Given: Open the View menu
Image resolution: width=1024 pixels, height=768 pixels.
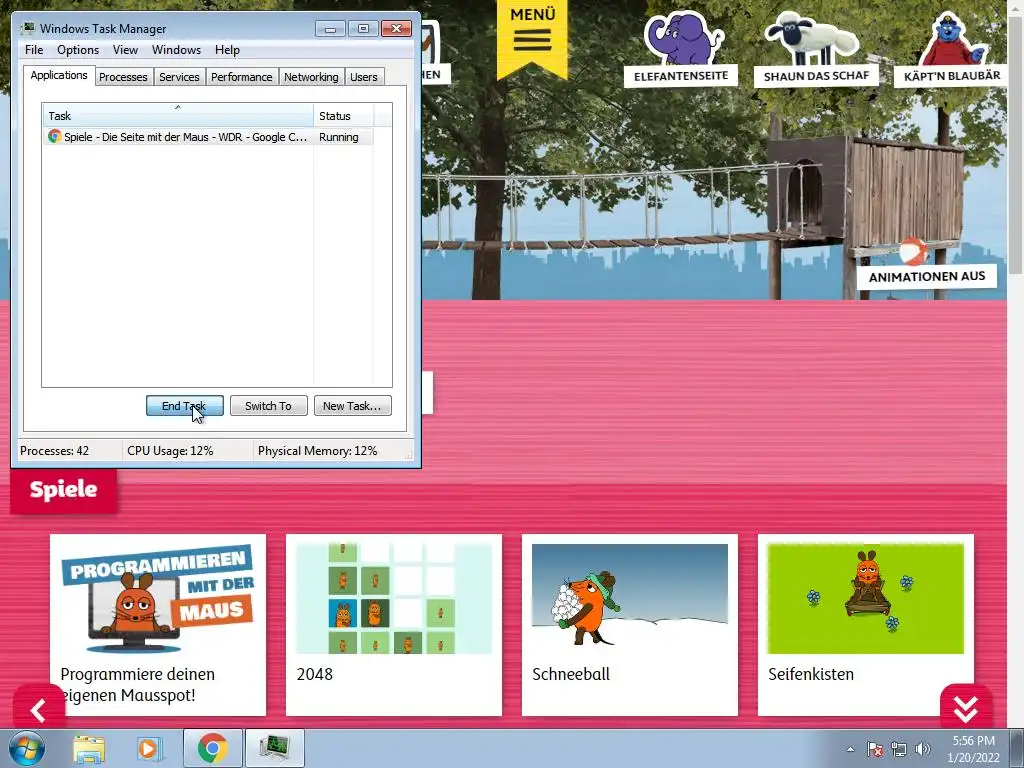Looking at the screenshot, I should point(125,50).
